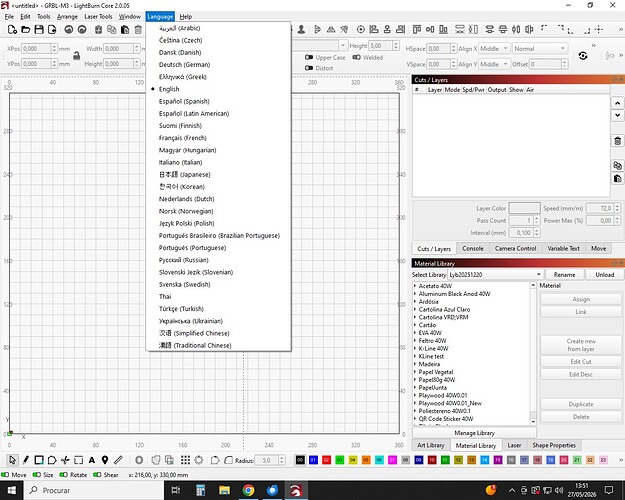Click the New Project icon
This screenshot has width=625, height=500.
(x=12, y=30)
